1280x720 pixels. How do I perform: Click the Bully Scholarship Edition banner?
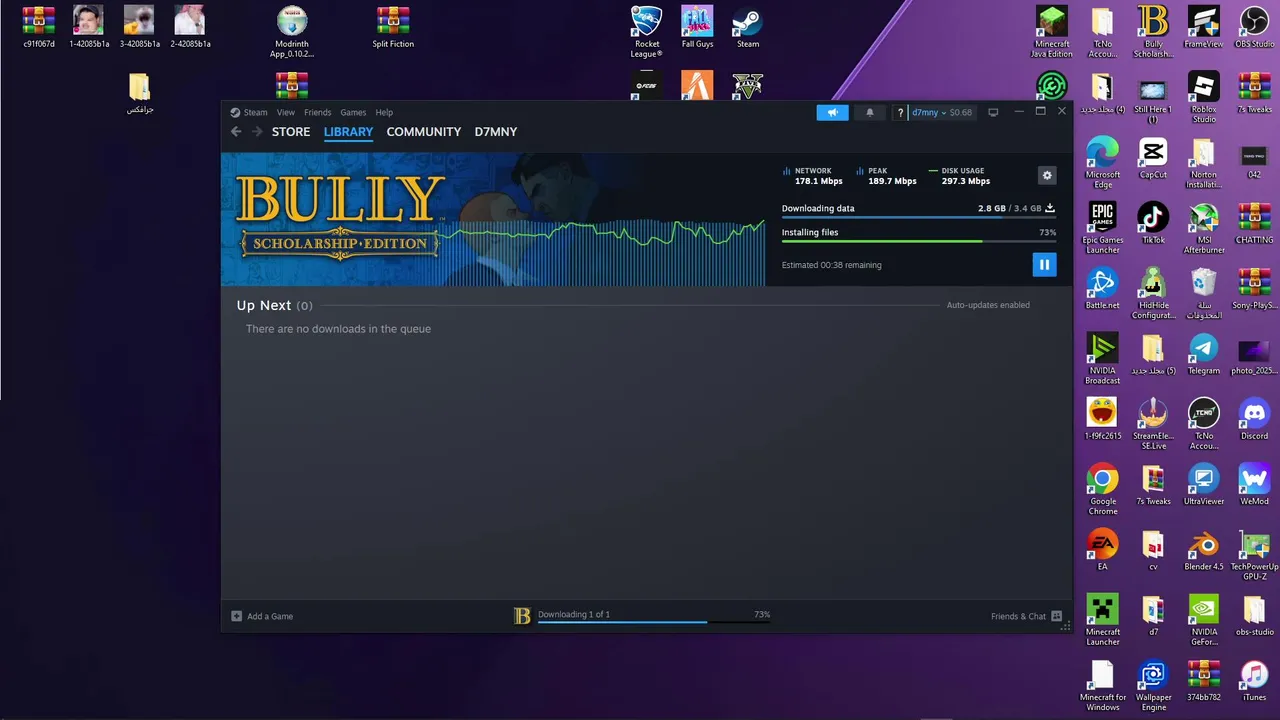493,219
